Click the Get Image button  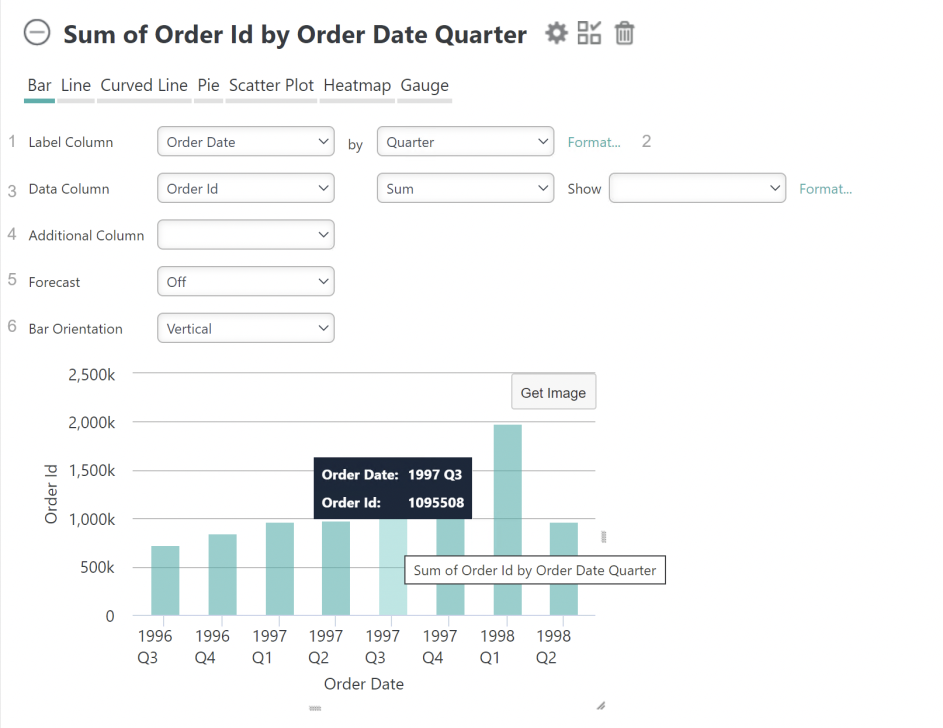coord(553,393)
